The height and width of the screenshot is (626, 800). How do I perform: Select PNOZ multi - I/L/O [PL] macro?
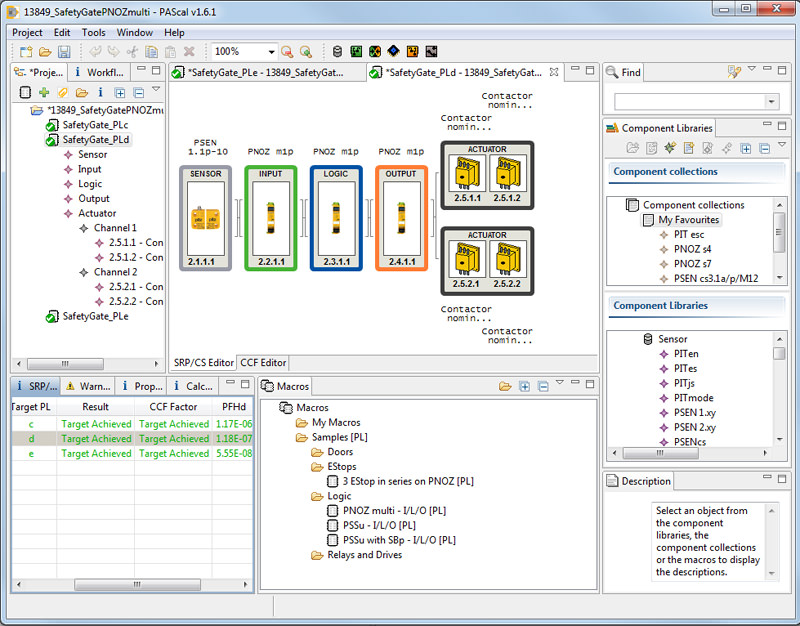pos(394,510)
